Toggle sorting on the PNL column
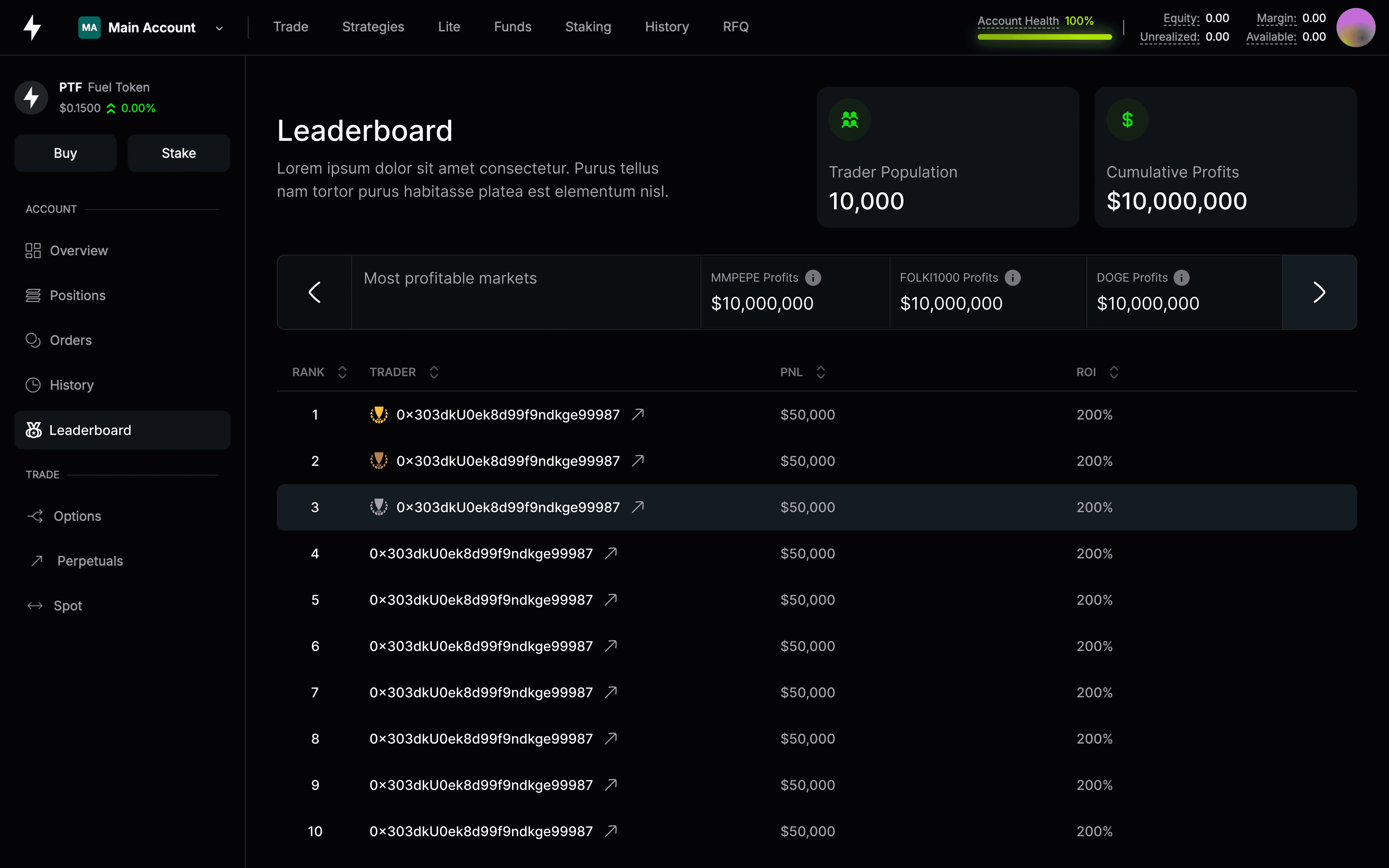Image resolution: width=1389 pixels, height=868 pixels. point(821,372)
